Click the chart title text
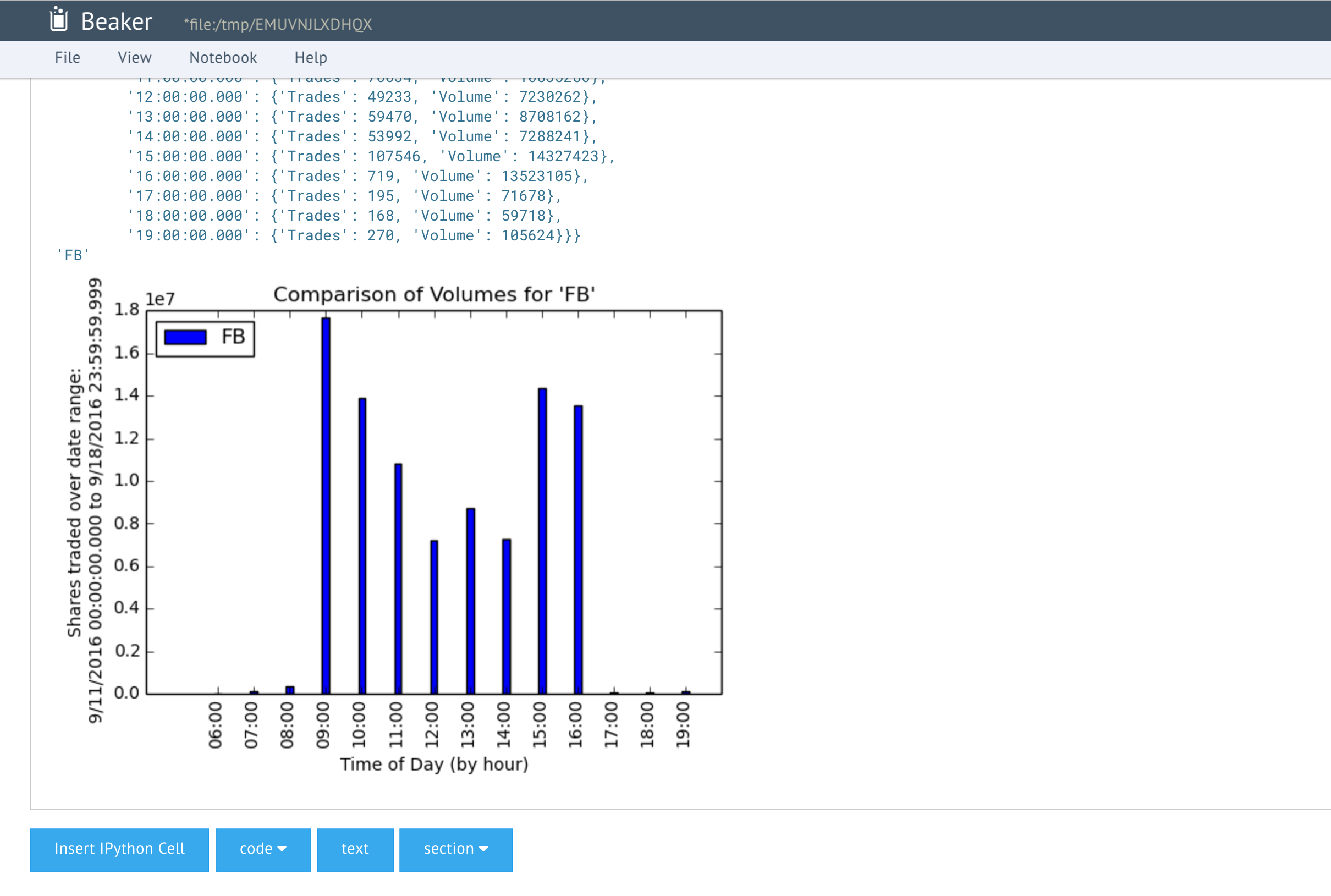Image resolution: width=1331 pixels, height=896 pixels. (x=434, y=294)
